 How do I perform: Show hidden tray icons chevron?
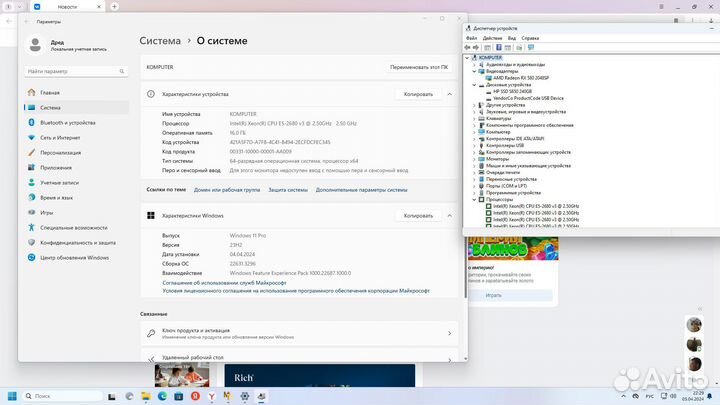click(x=623, y=396)
